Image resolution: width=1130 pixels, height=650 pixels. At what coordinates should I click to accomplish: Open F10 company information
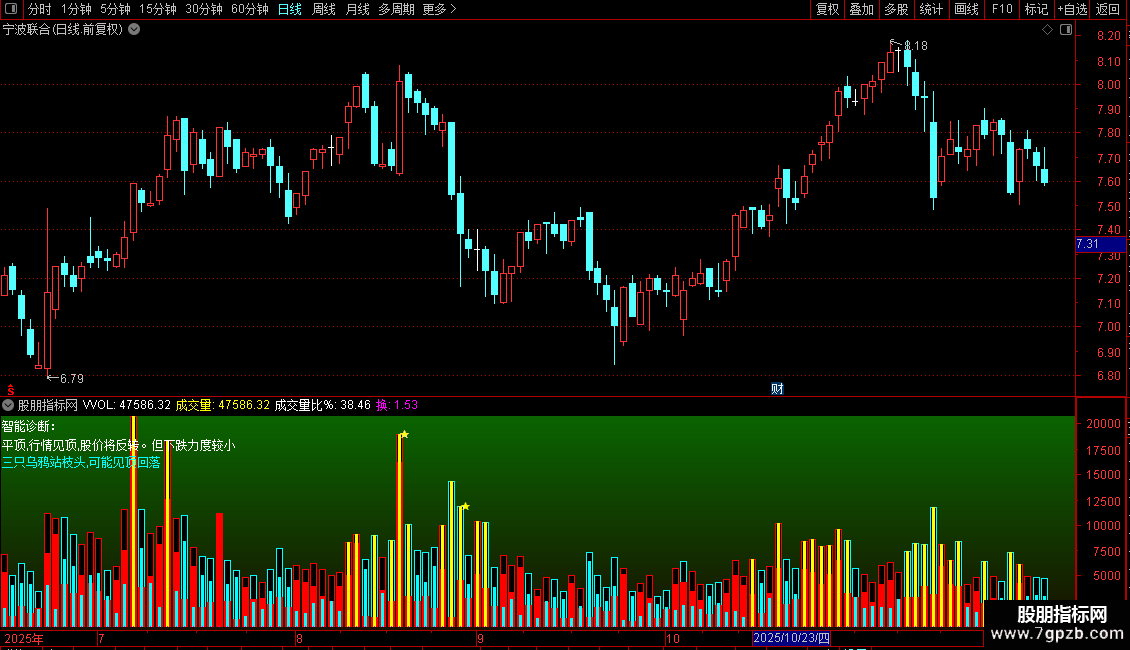pyautogui.click(x=1002, y=9)
